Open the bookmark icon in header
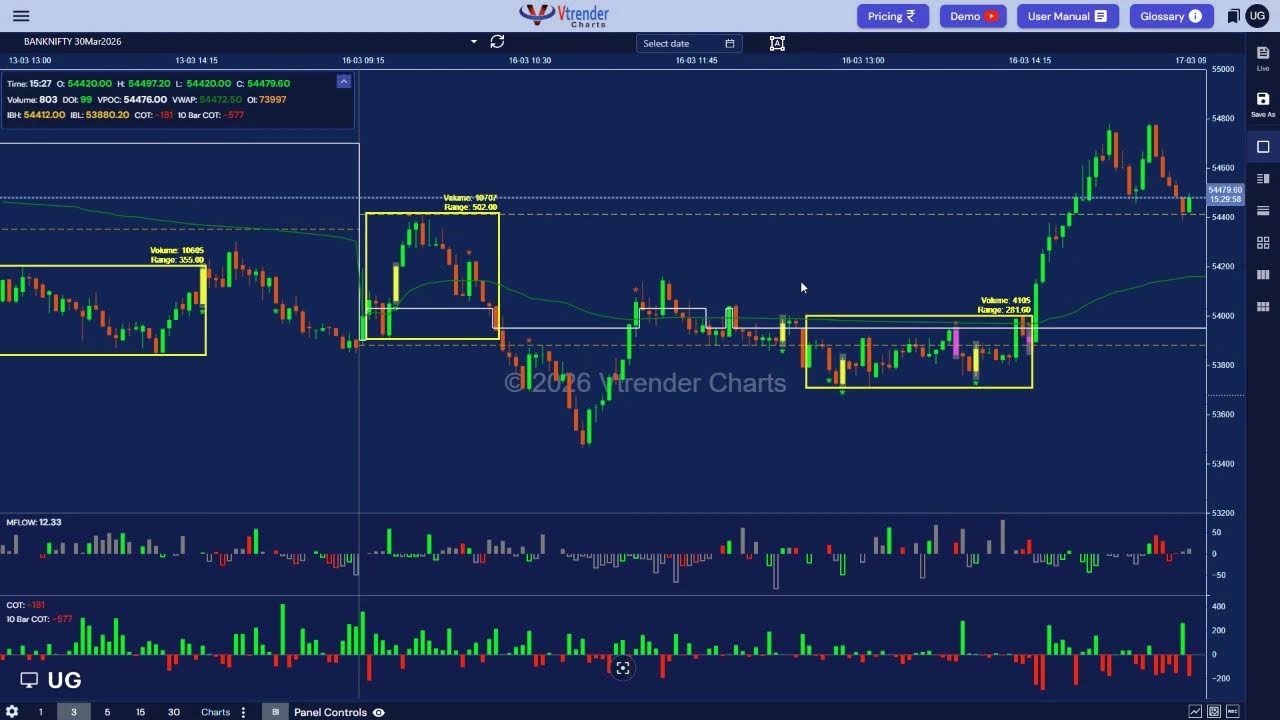This screenshot has width=1280, height=720. [1234, 16]
